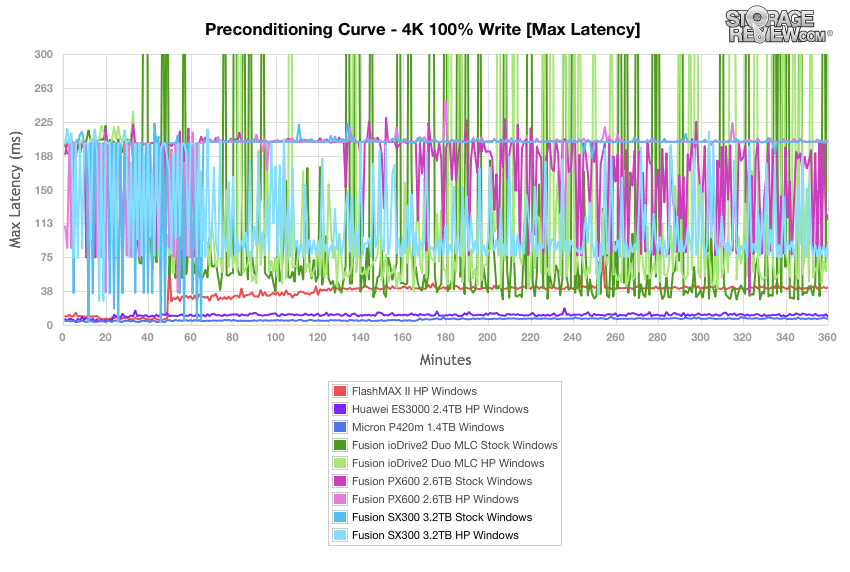Click the 60 x-axis tick label
Viewport: 850px width, 572px height.
click(x=190, y=337)
